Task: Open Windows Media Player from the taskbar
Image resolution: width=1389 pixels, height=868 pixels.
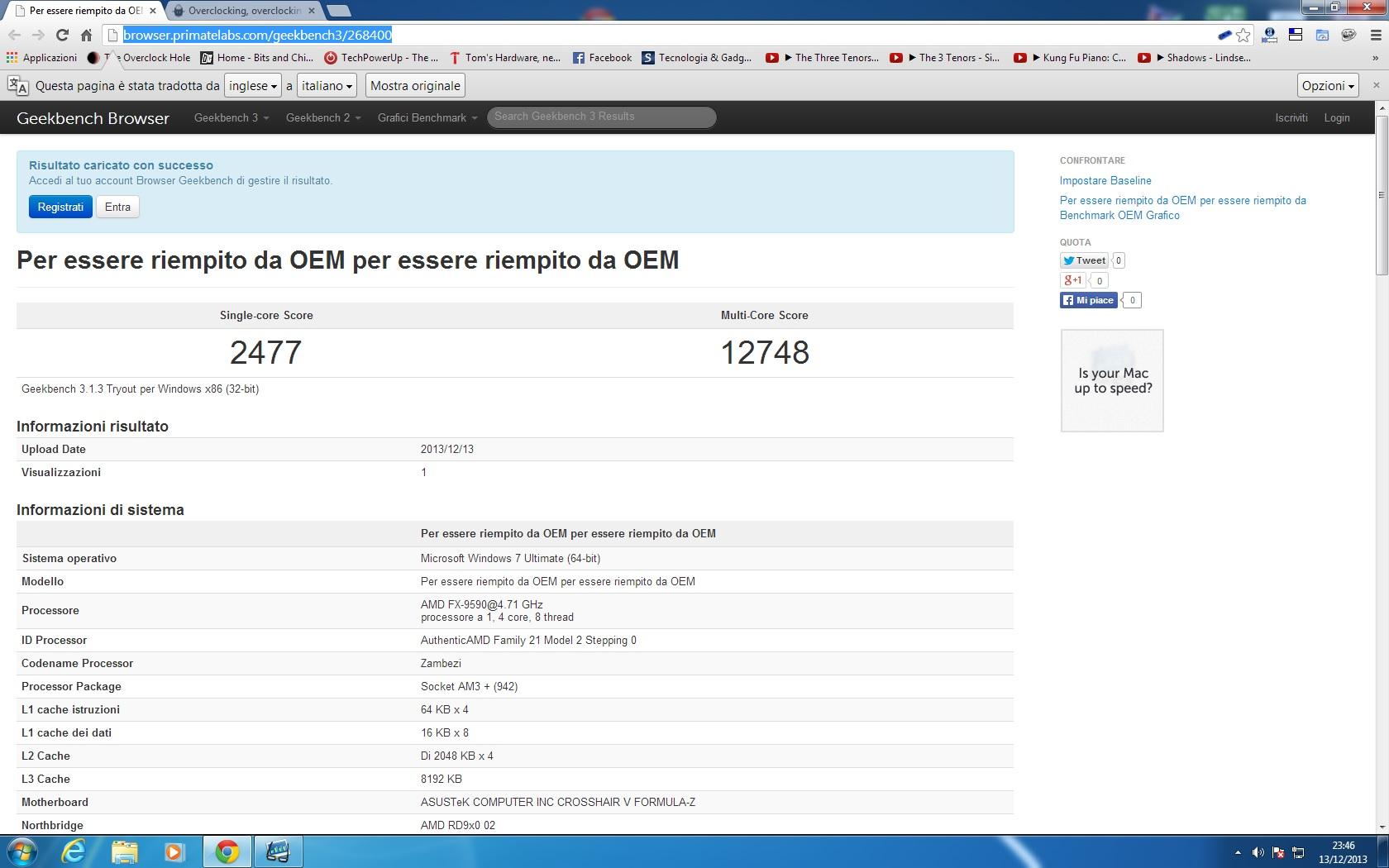Action: [x=174, y=851]
